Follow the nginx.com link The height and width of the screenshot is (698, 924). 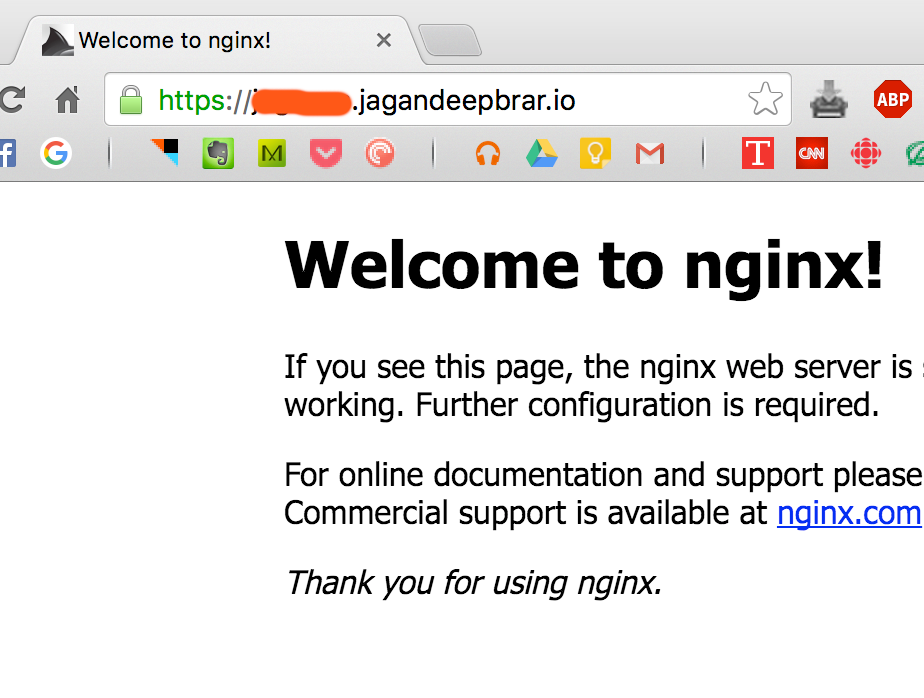pyautogui.click(x=849, y=513)
